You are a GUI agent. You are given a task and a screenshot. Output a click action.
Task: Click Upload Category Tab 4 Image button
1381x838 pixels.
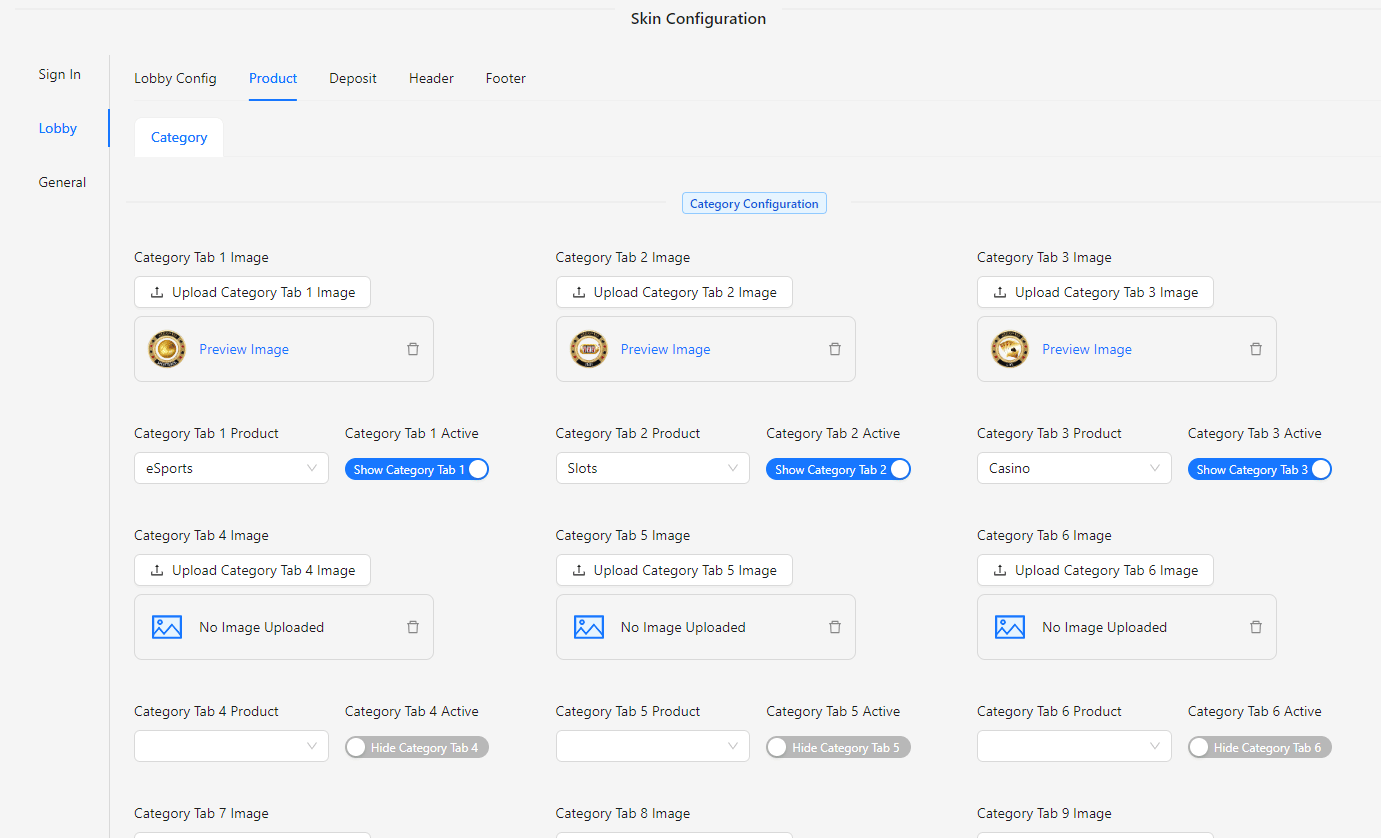(252, 570)
